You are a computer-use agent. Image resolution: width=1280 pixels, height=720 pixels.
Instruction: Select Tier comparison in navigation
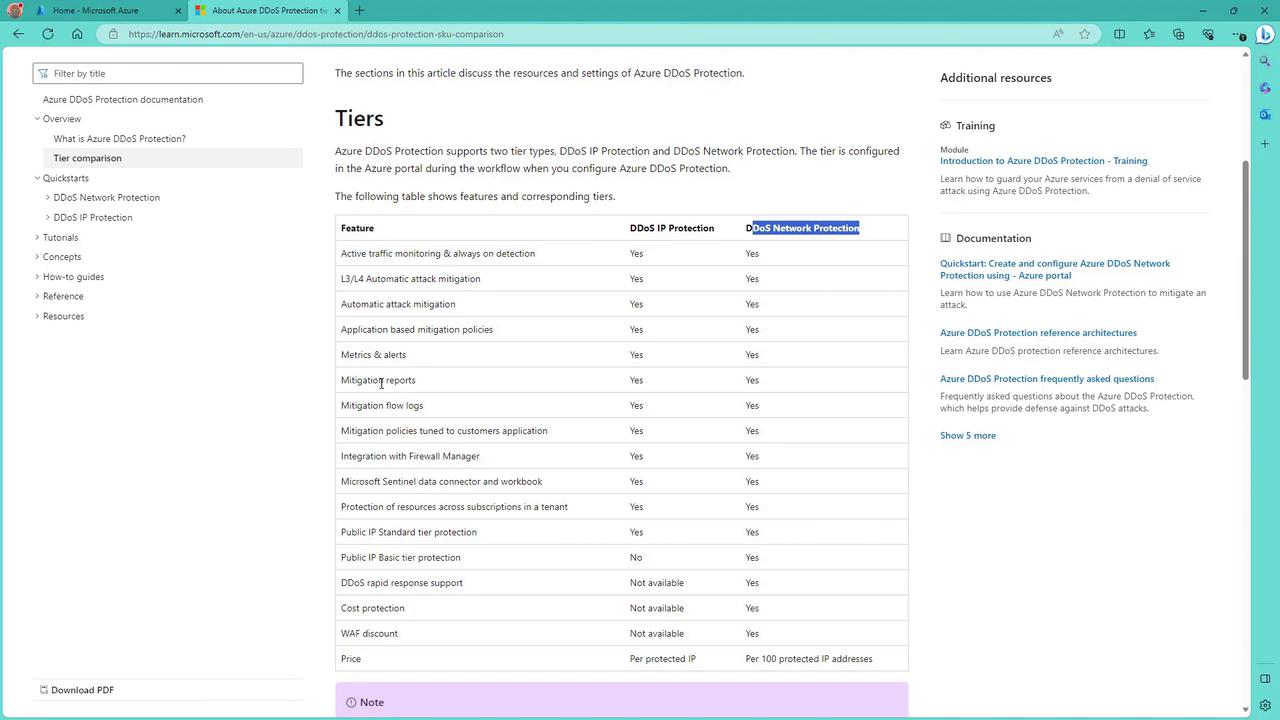88,158
